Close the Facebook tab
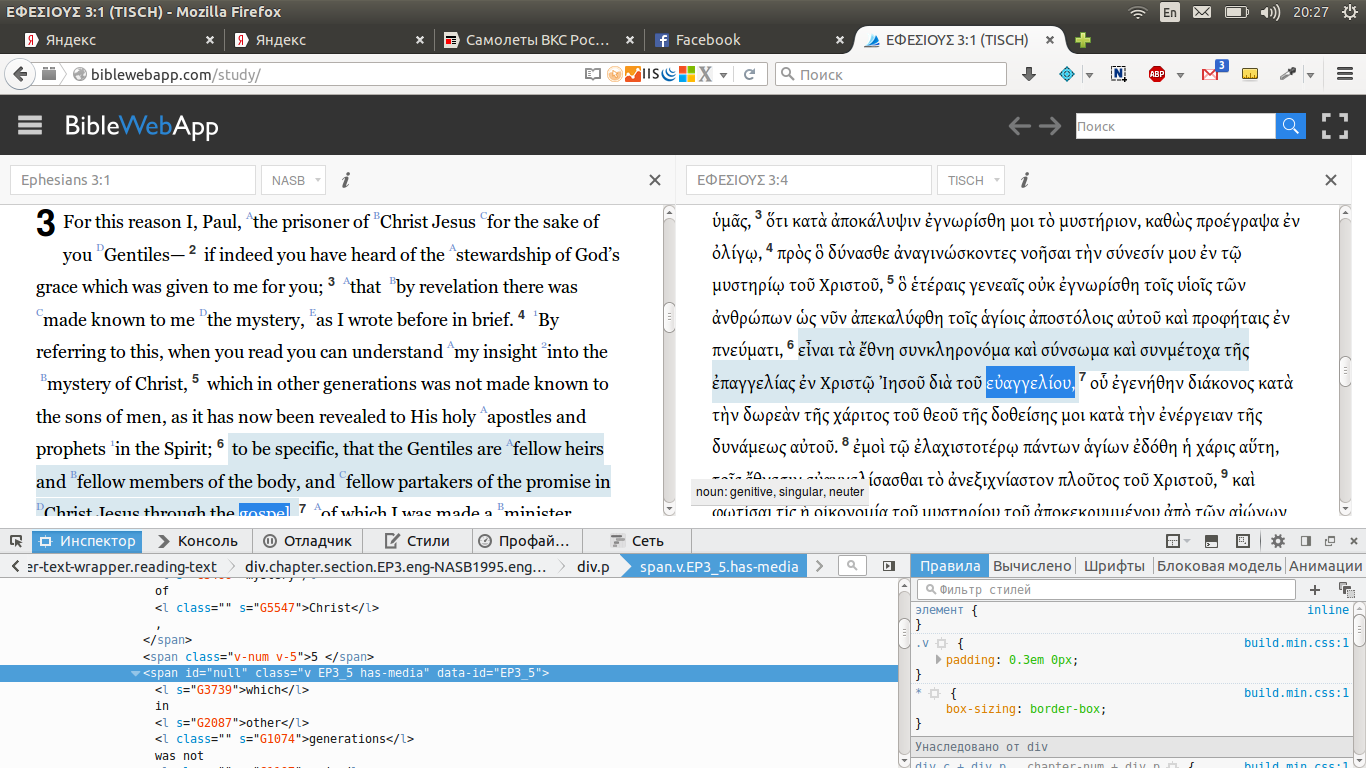Screen dimensions: 1366x768 (840, 40)
